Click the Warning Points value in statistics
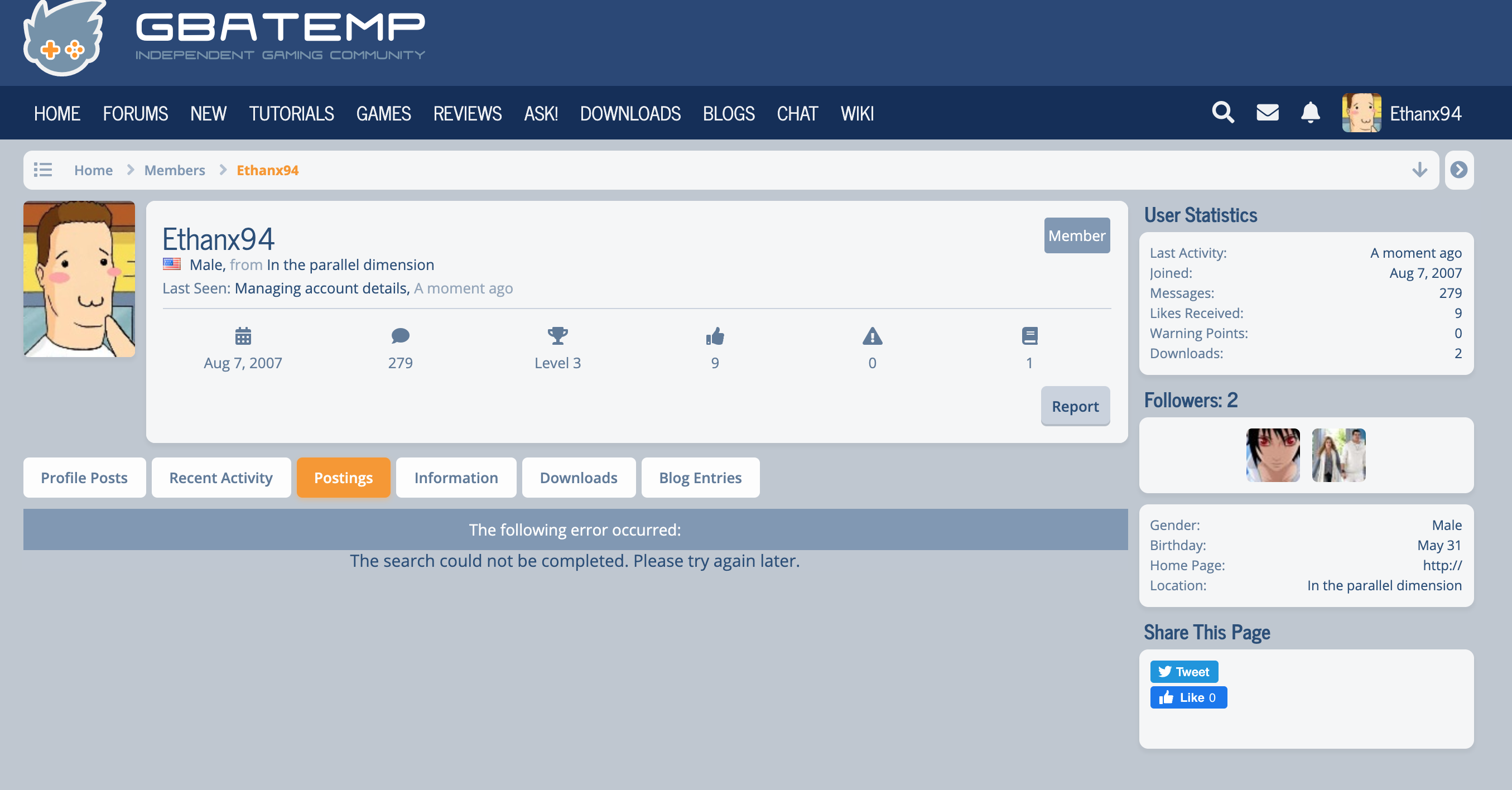The height and width of the screenshot is (790, 1512). click(x=1458, y=333)
